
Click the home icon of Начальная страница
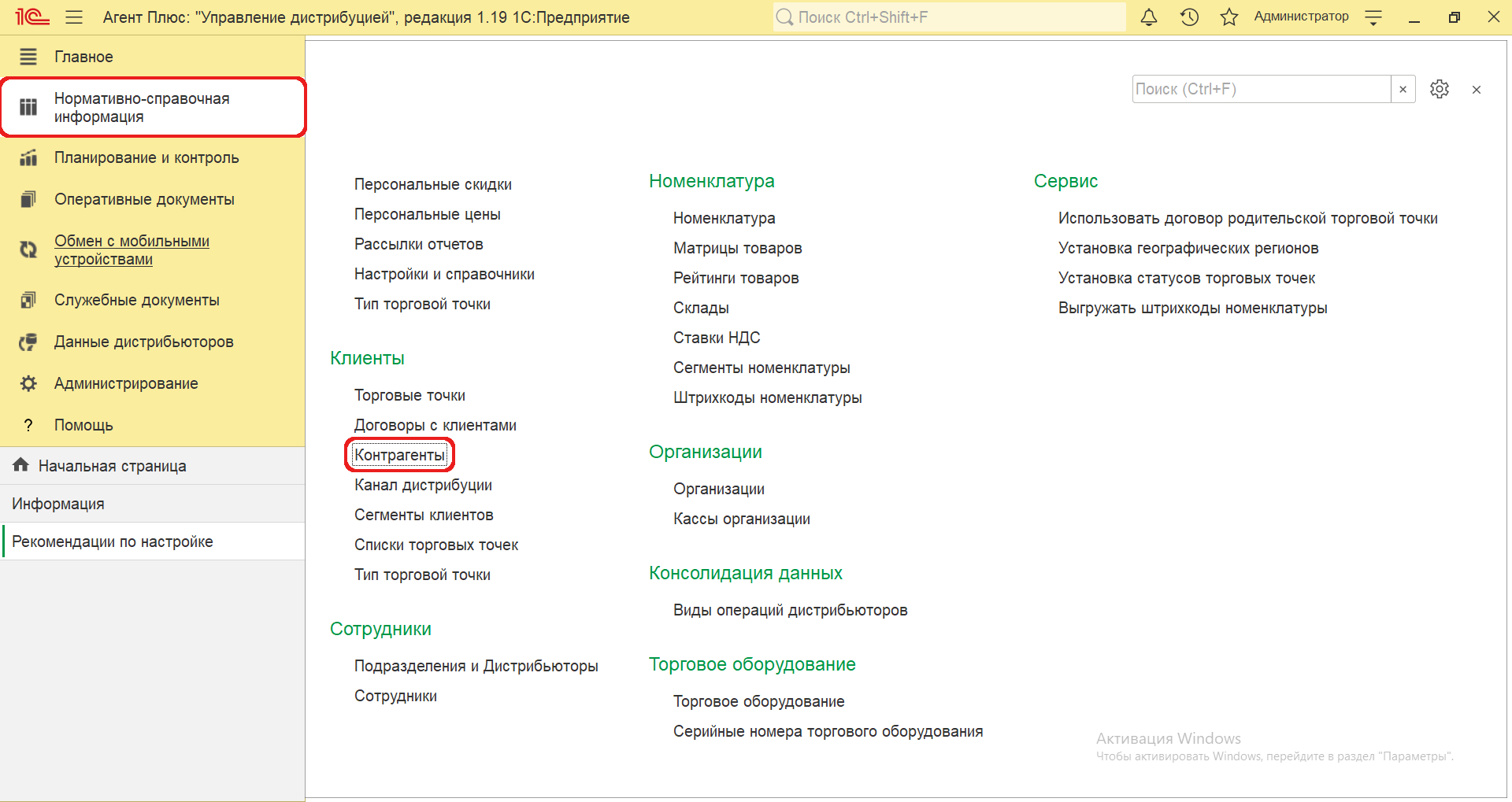click(21, 465)
